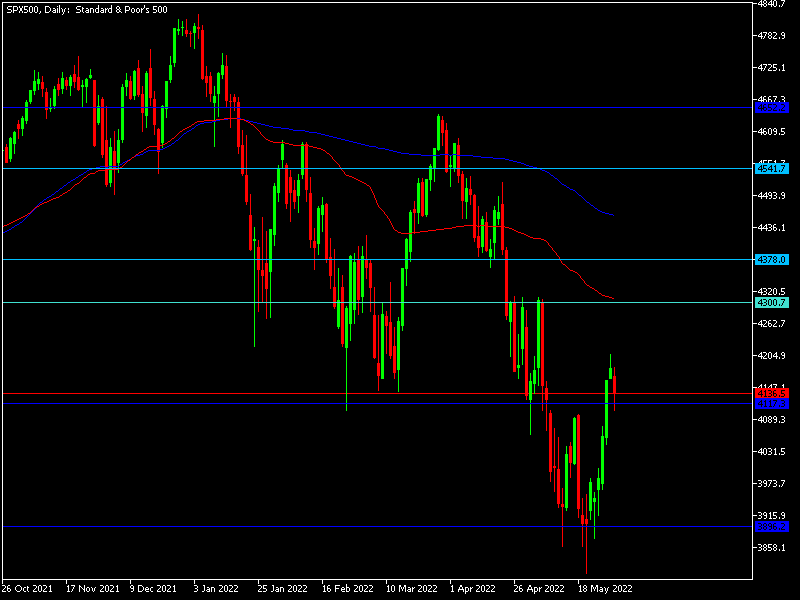Click the 4320.5 price axis label

click(771, 291)
